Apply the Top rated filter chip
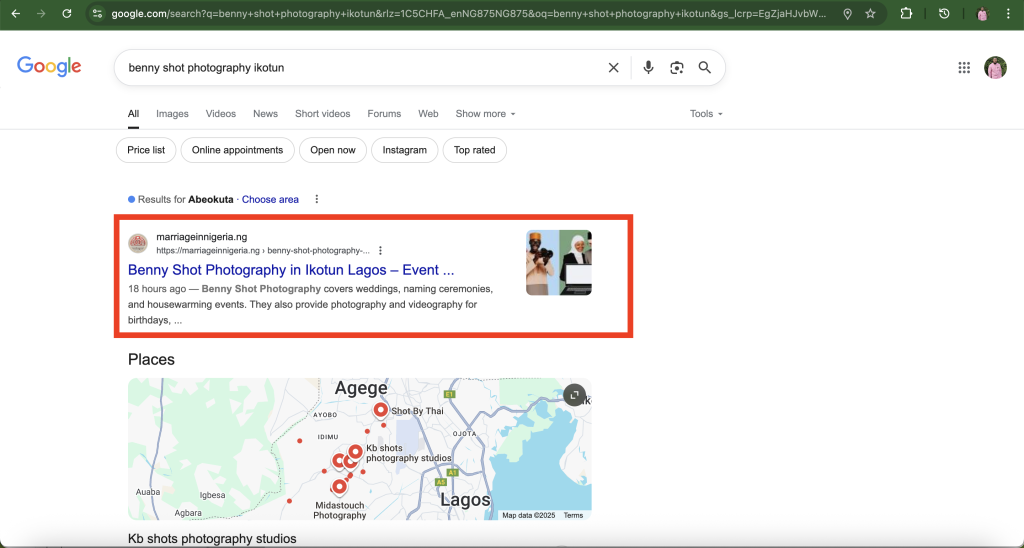This screenshot has width=1024, height=548. coord(475,150)
